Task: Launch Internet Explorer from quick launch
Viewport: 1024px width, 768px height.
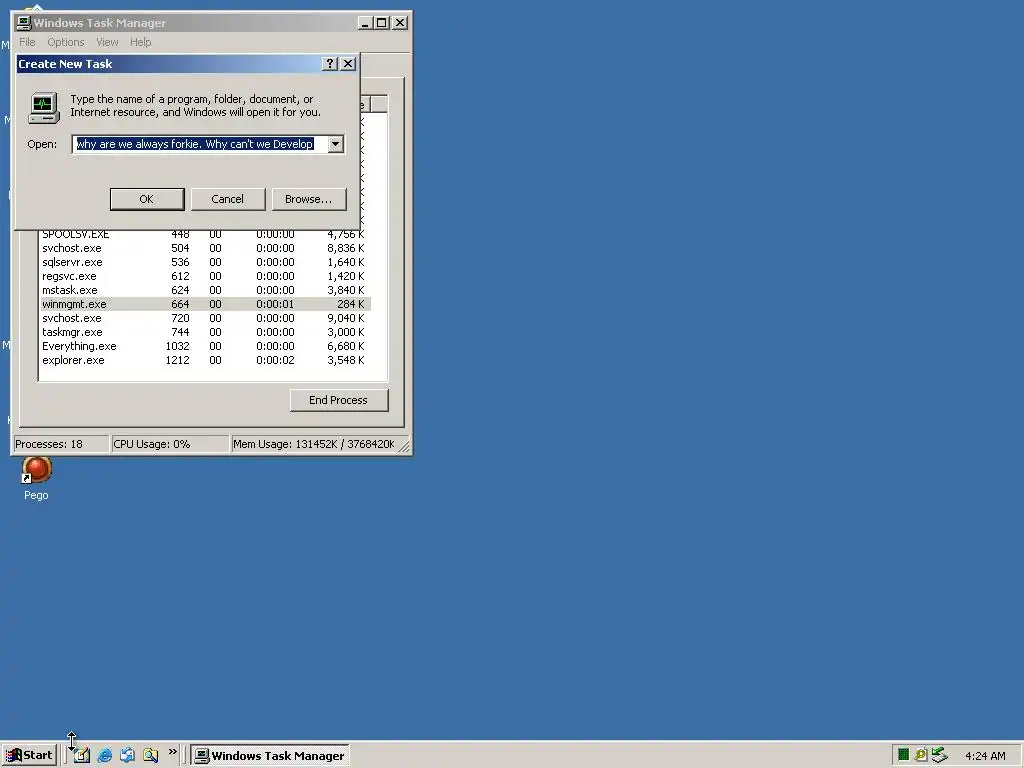Action: [104, 756]
